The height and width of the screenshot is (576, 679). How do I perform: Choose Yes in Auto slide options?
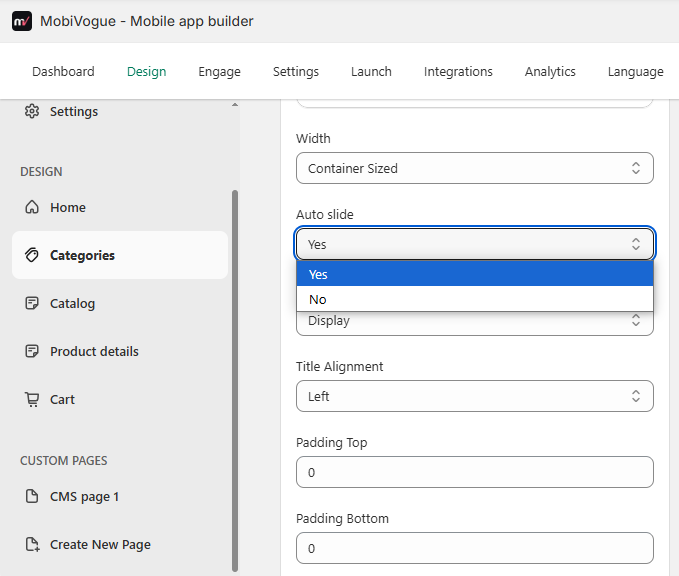(x=475, y=274)
